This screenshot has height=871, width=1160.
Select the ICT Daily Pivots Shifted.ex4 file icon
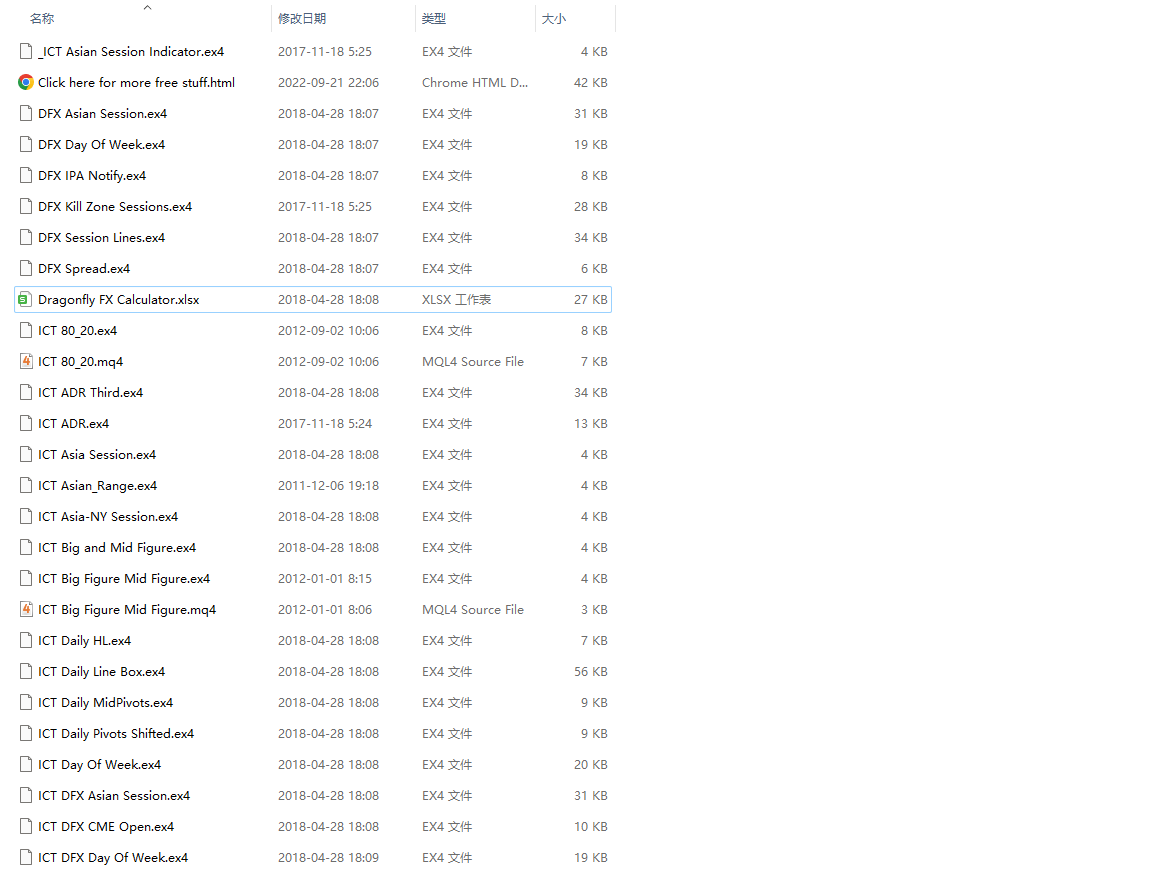(26, 734)
